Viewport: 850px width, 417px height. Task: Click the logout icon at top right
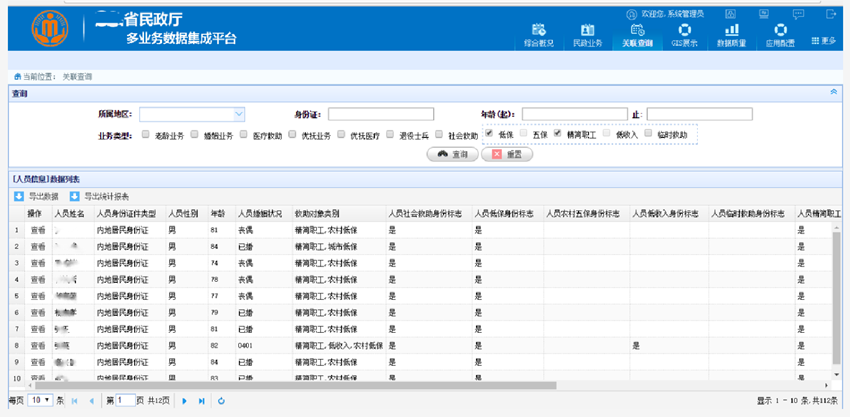pyautogui.click(x=830, y=14)
